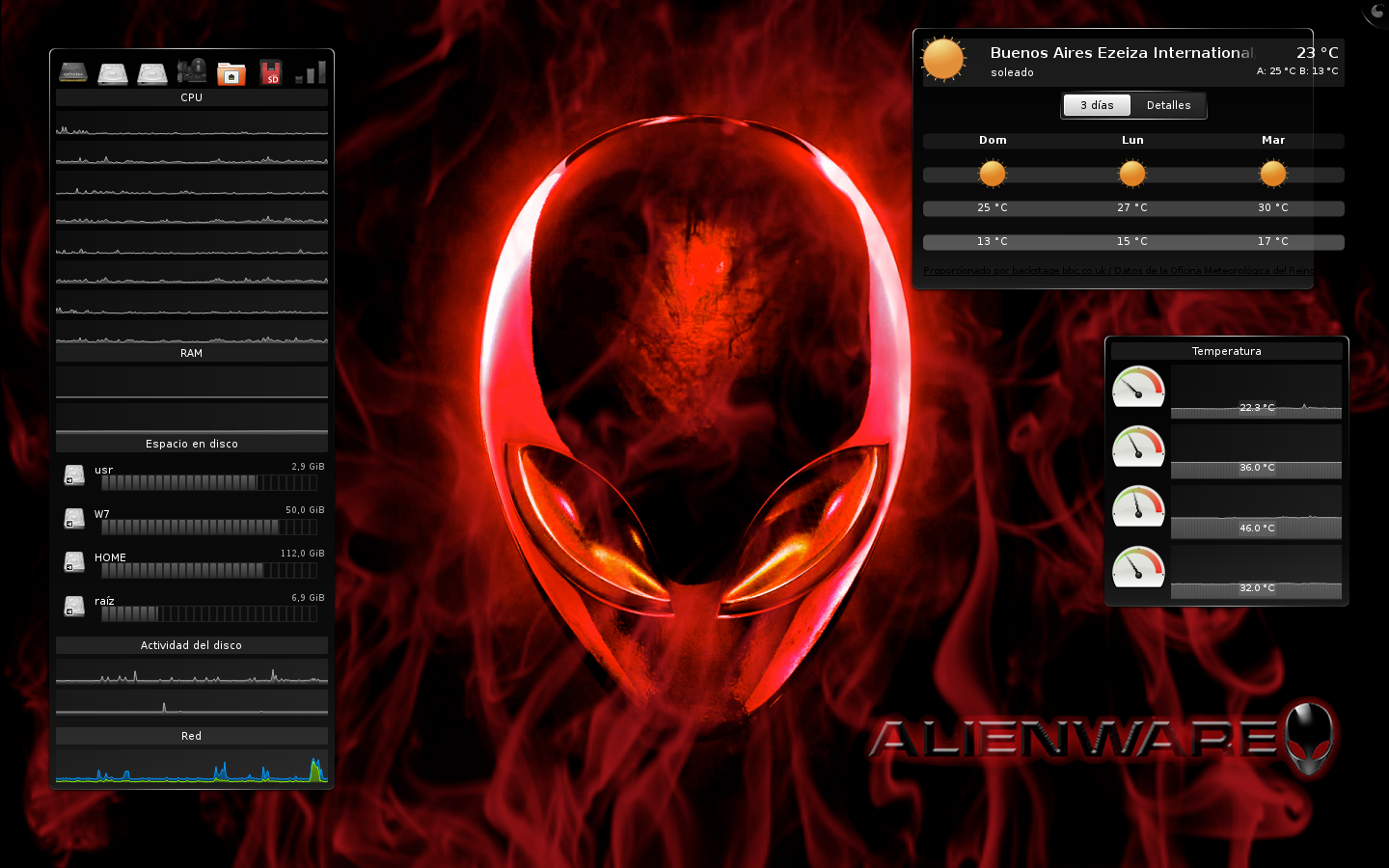Click the HOME partition drive icon
1389x868 pixels.
click(x=74, y=562)
